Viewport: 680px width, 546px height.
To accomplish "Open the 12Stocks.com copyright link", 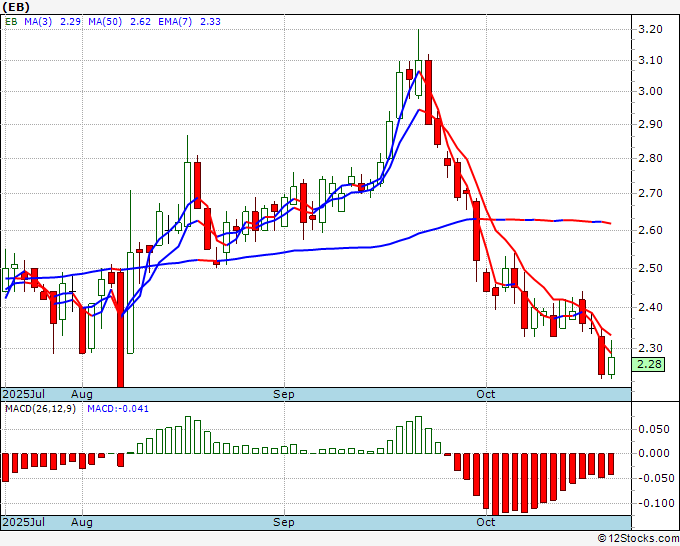I will tap(638, 539).
